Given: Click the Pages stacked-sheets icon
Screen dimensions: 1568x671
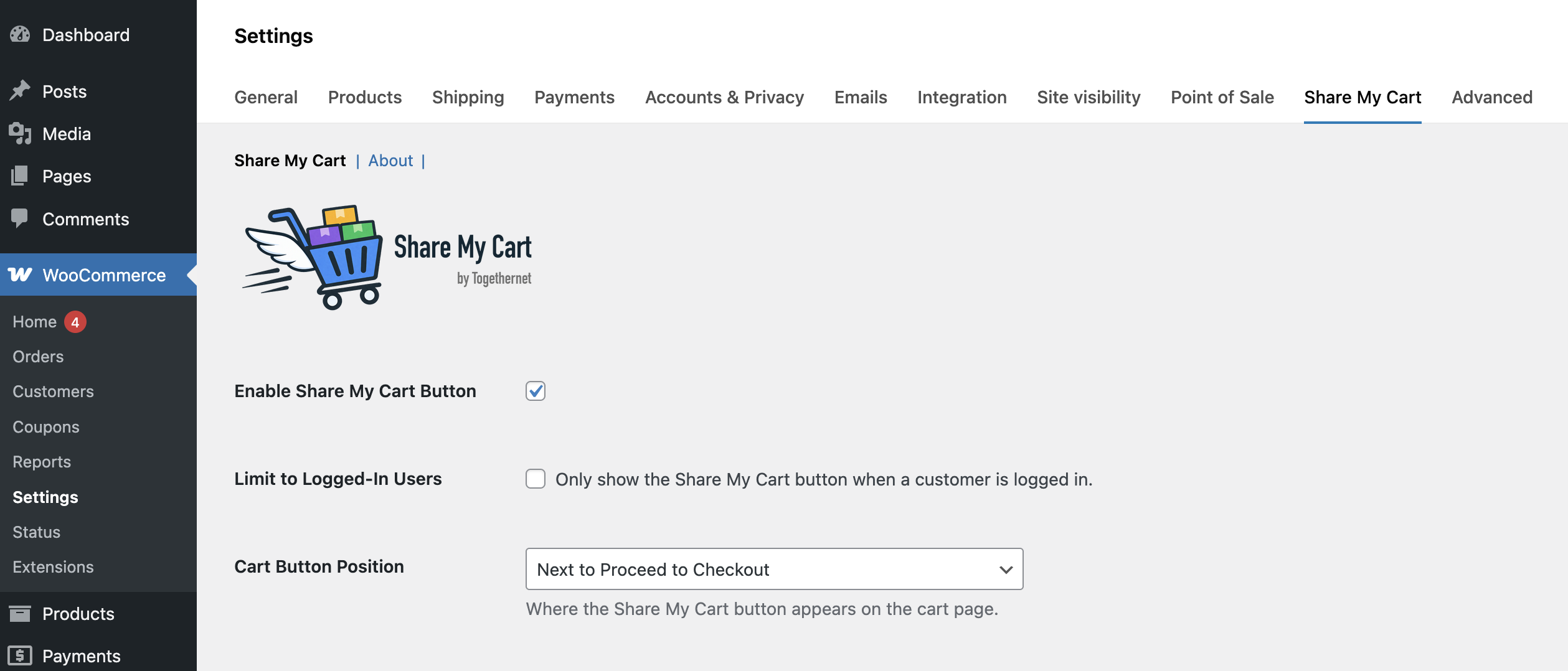Looking at the screenshot, I should pyautogui.click(x=20, y=176).
